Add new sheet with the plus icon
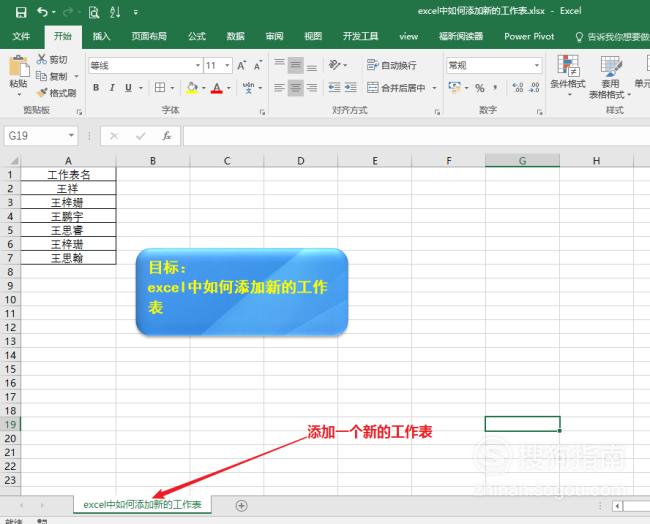Screen dimensions: 650x524 click(241, 505)
